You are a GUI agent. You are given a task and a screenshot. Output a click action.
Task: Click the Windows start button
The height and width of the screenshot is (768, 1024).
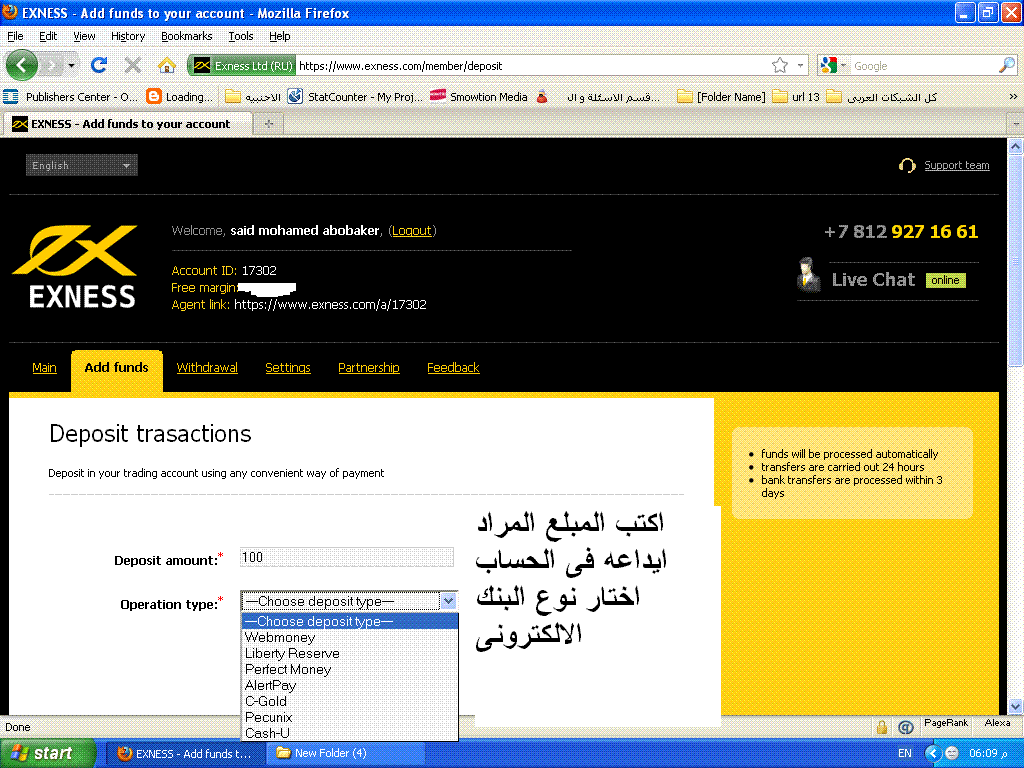pos(48,753)
